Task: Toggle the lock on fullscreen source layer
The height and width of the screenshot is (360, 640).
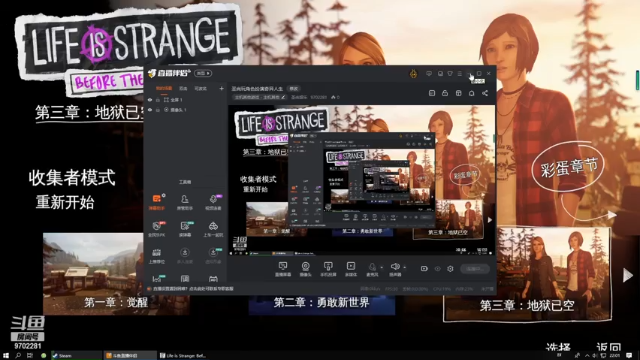Action: [x=158, y=100]
